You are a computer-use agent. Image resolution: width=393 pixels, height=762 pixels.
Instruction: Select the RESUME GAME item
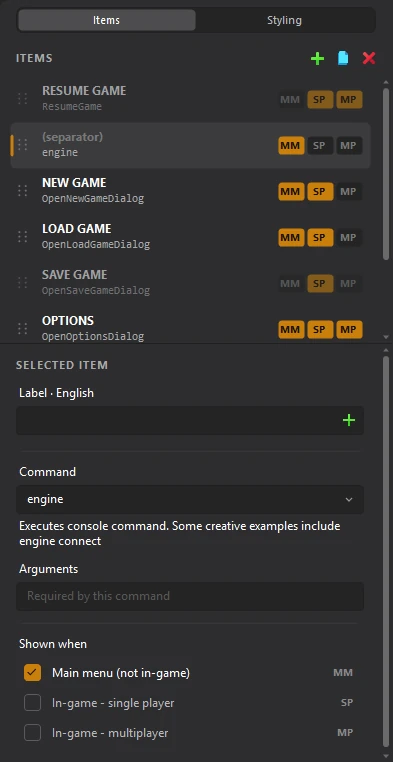click(x=190, y=99)
